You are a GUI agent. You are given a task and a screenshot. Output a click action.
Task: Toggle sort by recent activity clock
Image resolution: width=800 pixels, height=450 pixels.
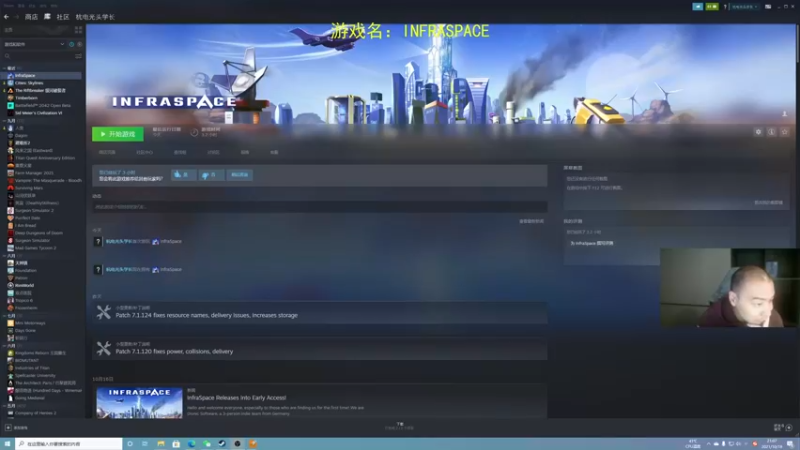[x=71, y=44]
